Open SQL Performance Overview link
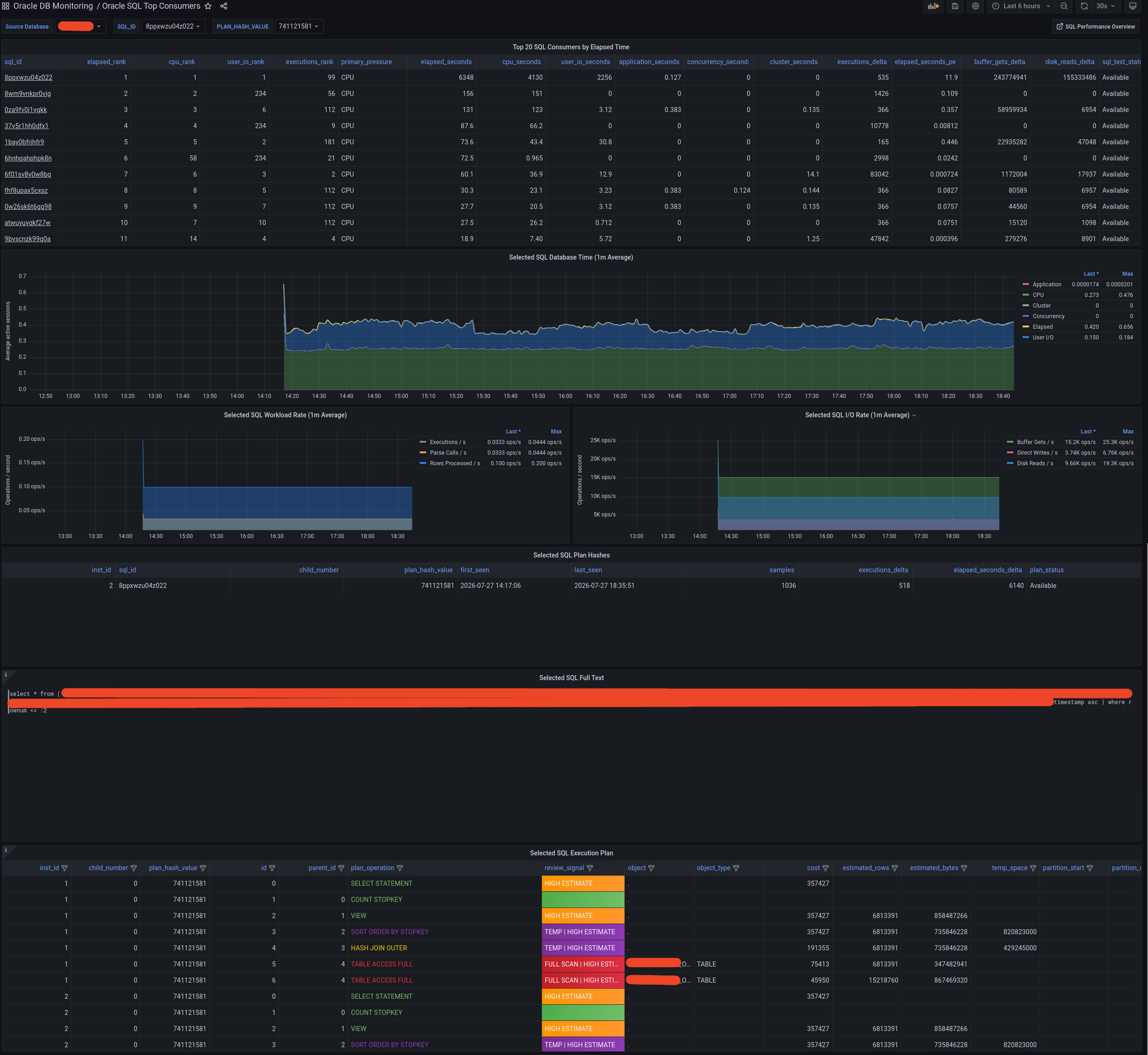Viewport: 1148px width, 1055px height. pos(1095,26)
